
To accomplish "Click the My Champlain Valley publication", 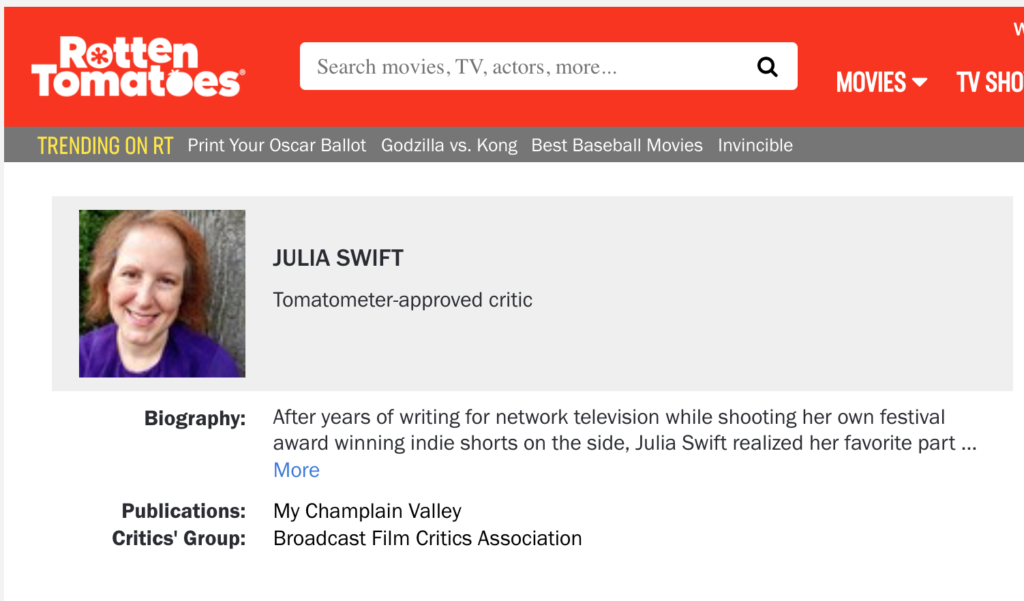I will pos(367,511).
